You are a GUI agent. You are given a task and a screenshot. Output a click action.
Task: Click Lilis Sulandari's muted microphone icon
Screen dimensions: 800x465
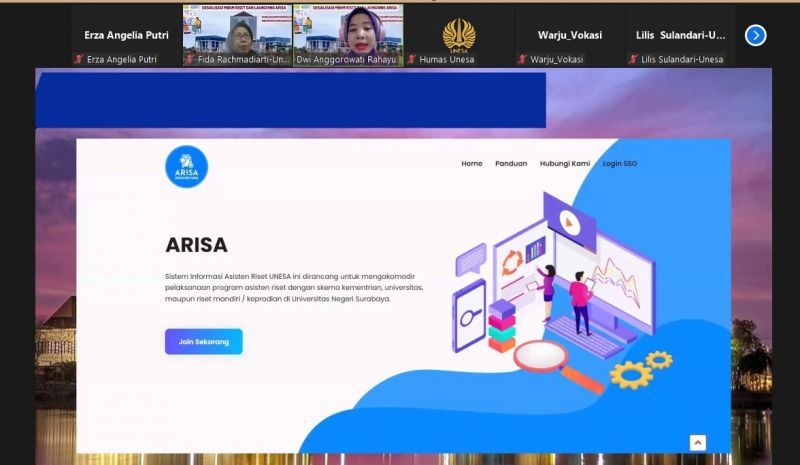point(633,59)
